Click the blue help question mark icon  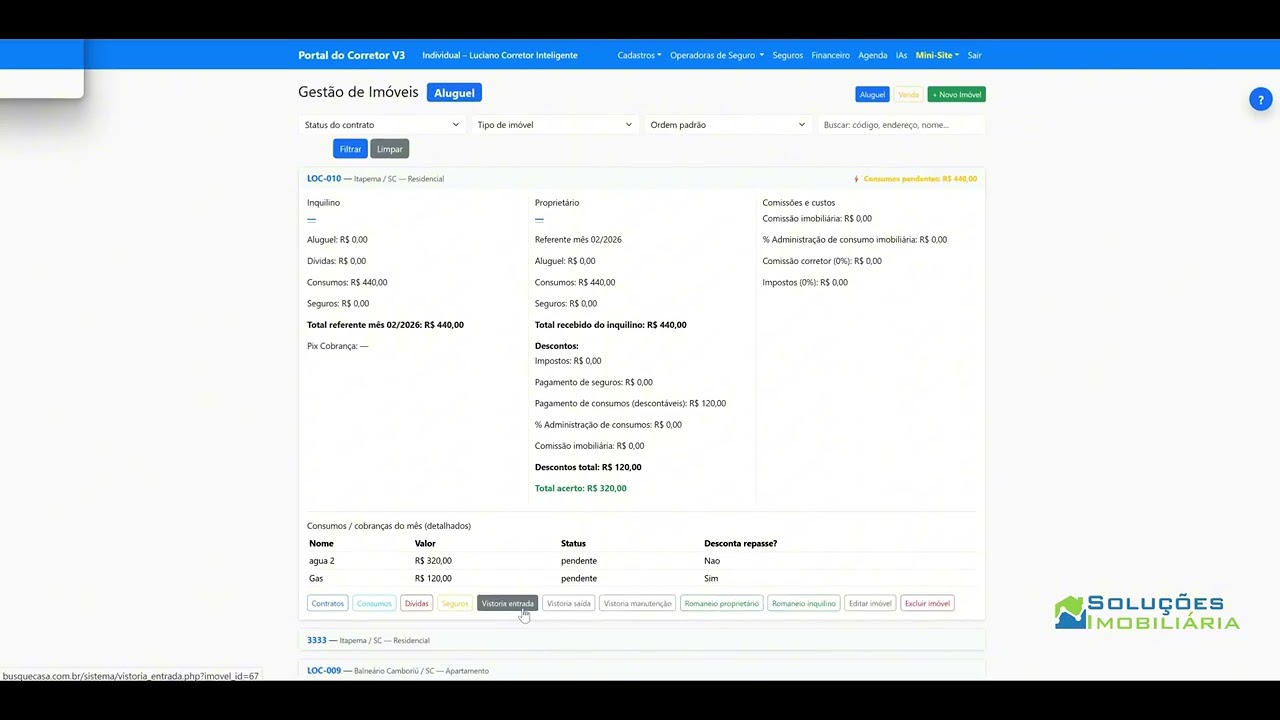click(1260, 100)
